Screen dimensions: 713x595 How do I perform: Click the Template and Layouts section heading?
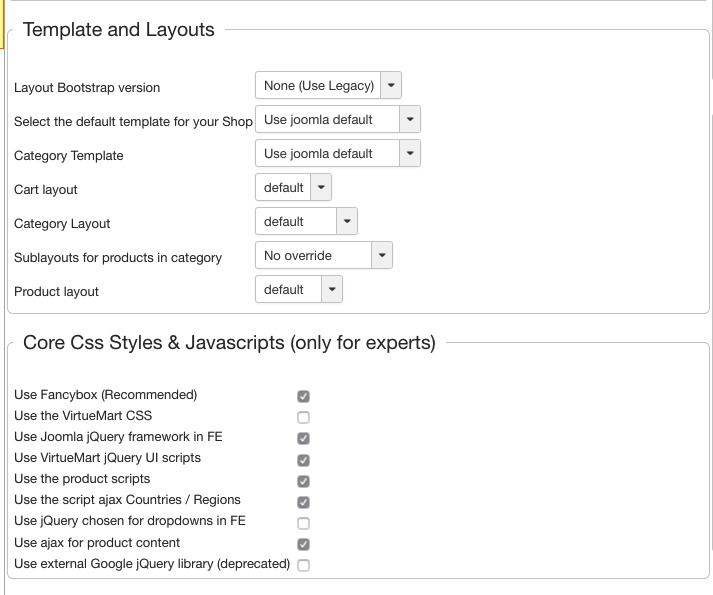point(118,30)
